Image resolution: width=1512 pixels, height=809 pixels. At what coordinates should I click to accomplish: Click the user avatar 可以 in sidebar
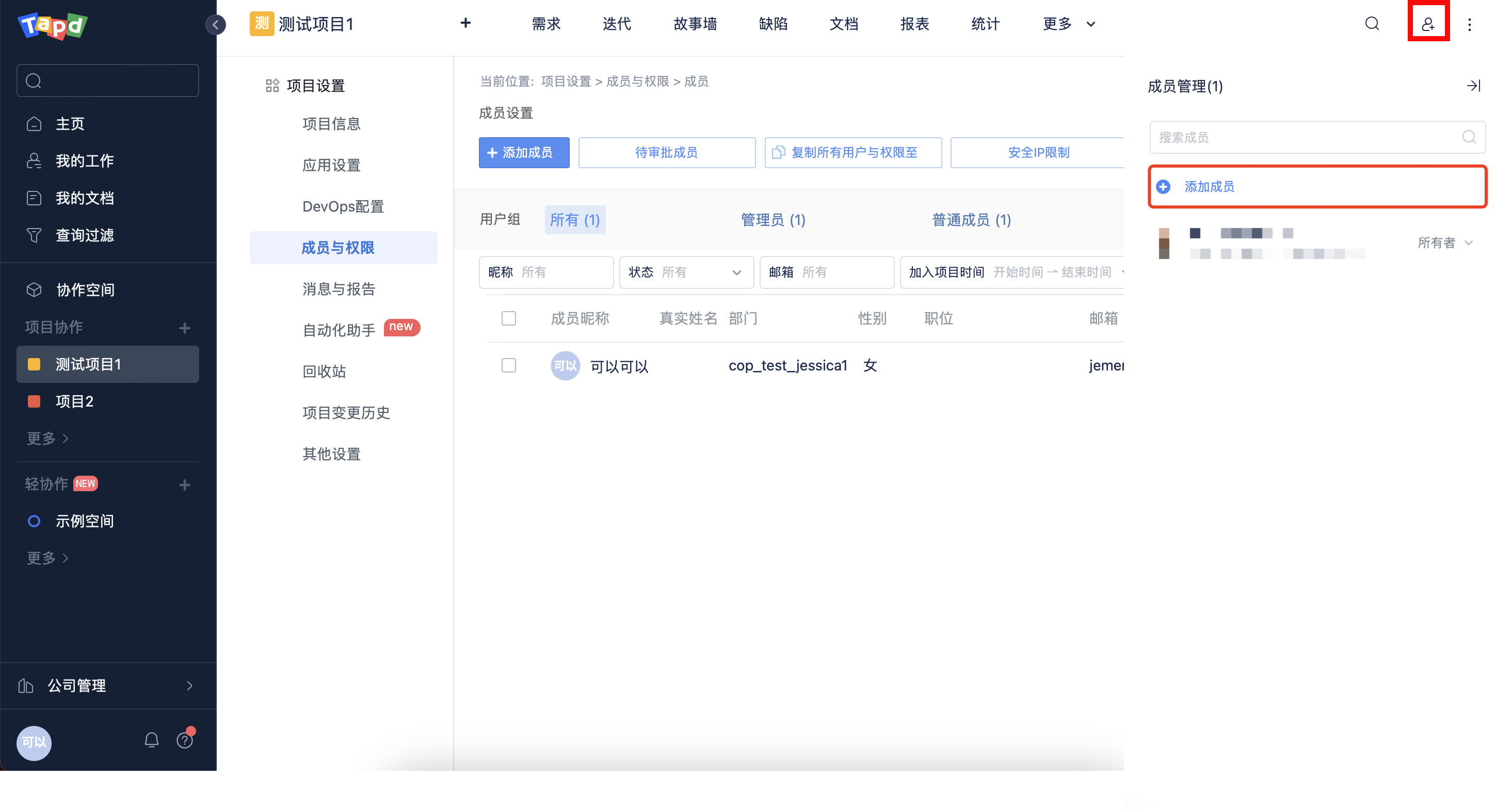tap(34, 743)
